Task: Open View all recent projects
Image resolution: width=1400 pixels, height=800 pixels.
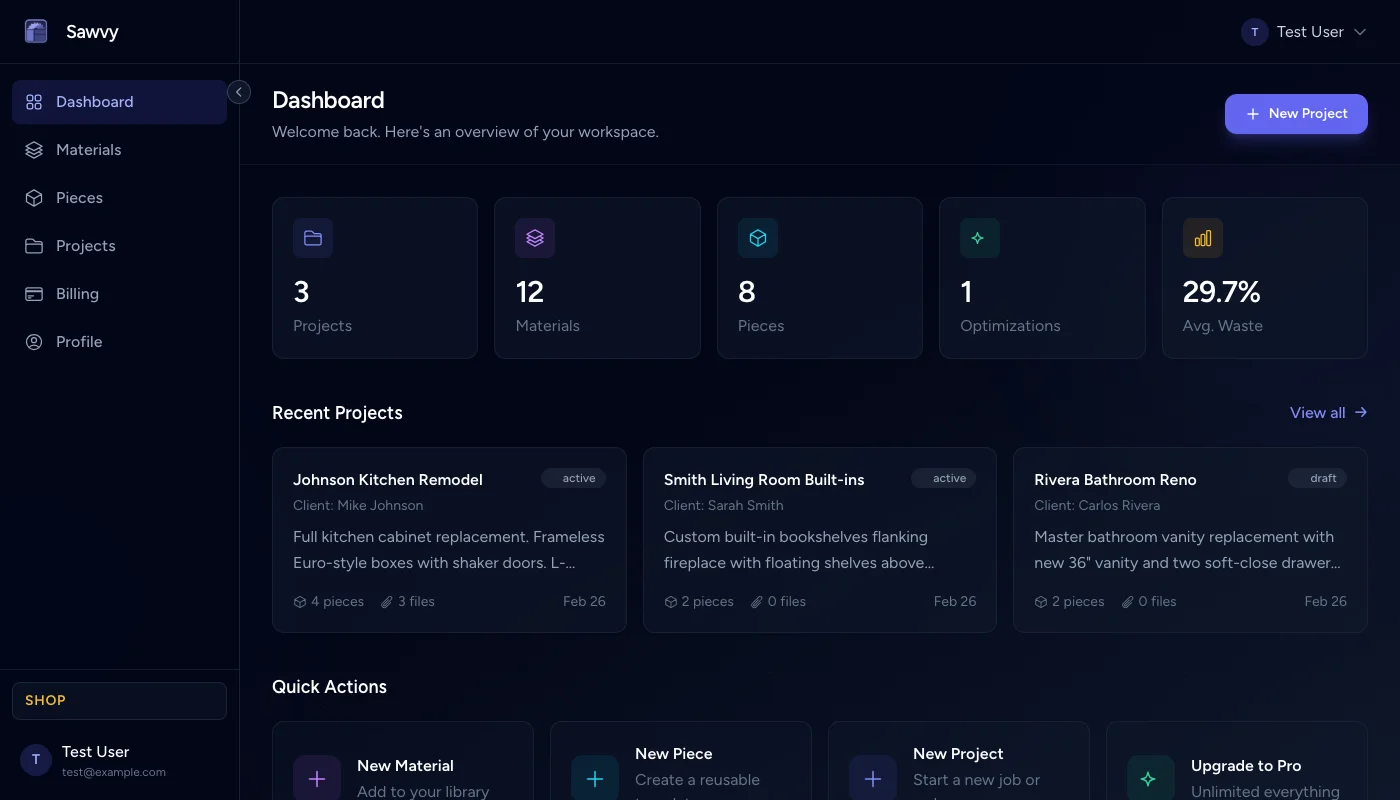Action: 1328,412
